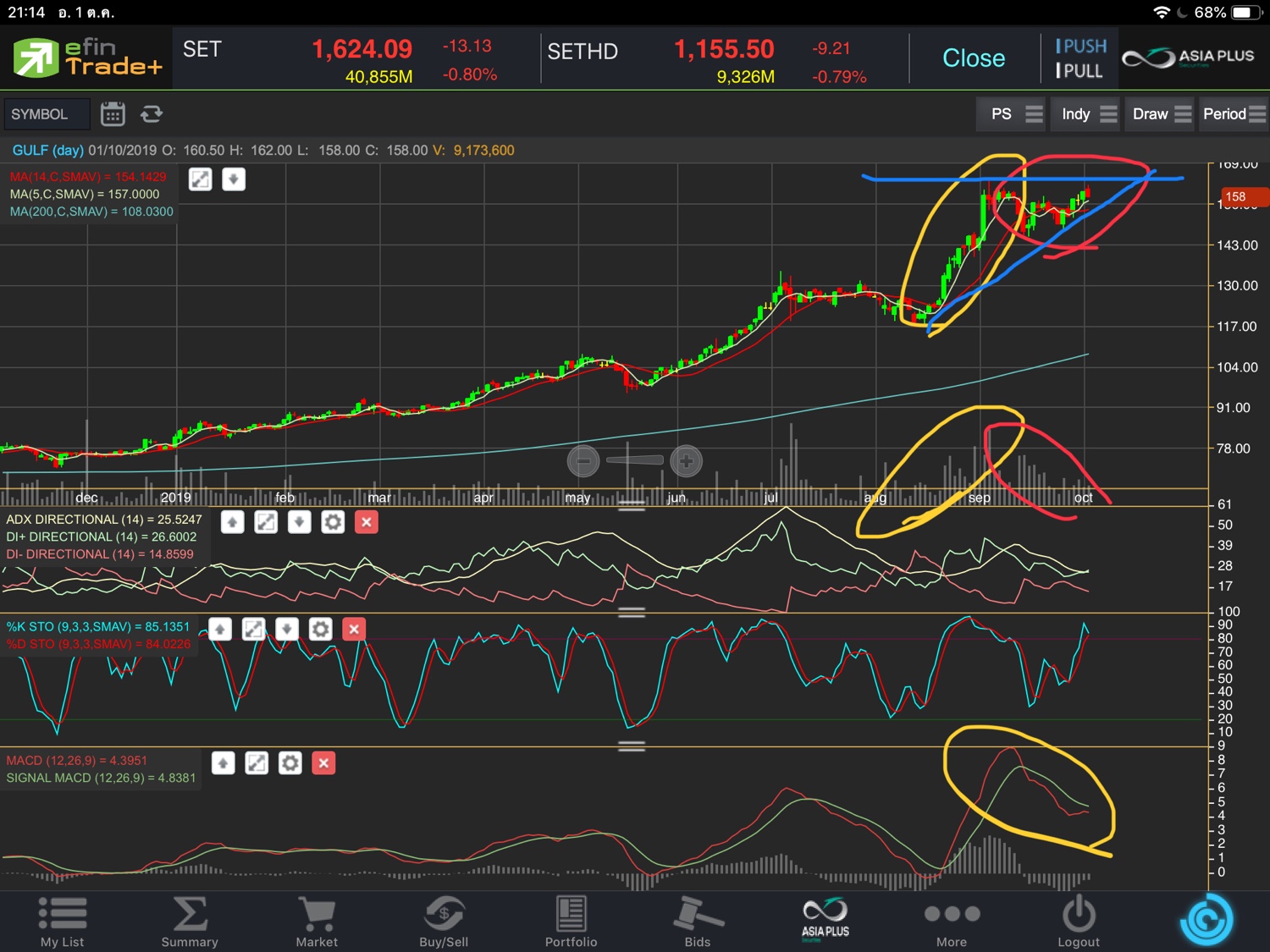Open the Bids tab
The height and width of the screenshot is (952, 1270).
click(x=698, y=922)
